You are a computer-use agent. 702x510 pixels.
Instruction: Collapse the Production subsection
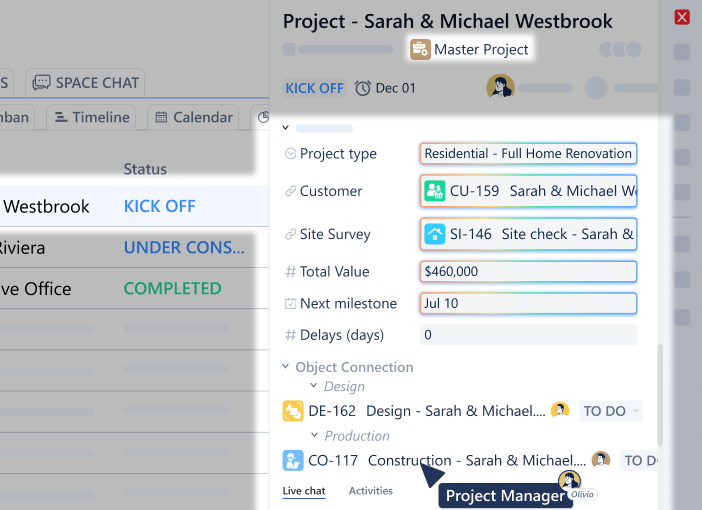[x=313, y=436]
